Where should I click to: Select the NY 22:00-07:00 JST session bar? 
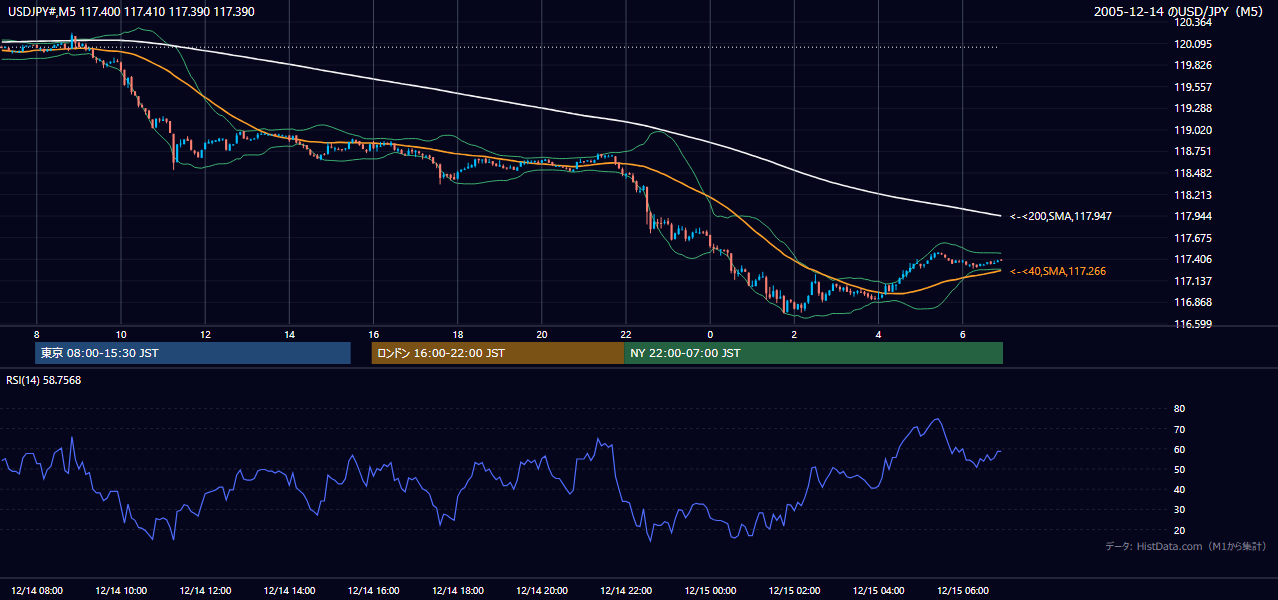pyautogui.click(x=813, y=353)
